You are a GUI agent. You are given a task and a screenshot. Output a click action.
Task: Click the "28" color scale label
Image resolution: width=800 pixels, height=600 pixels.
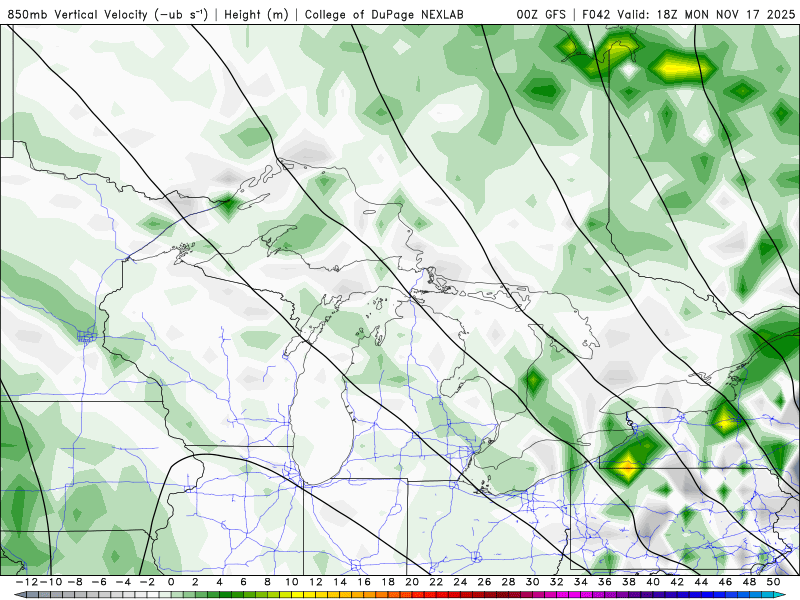[509, 582]
